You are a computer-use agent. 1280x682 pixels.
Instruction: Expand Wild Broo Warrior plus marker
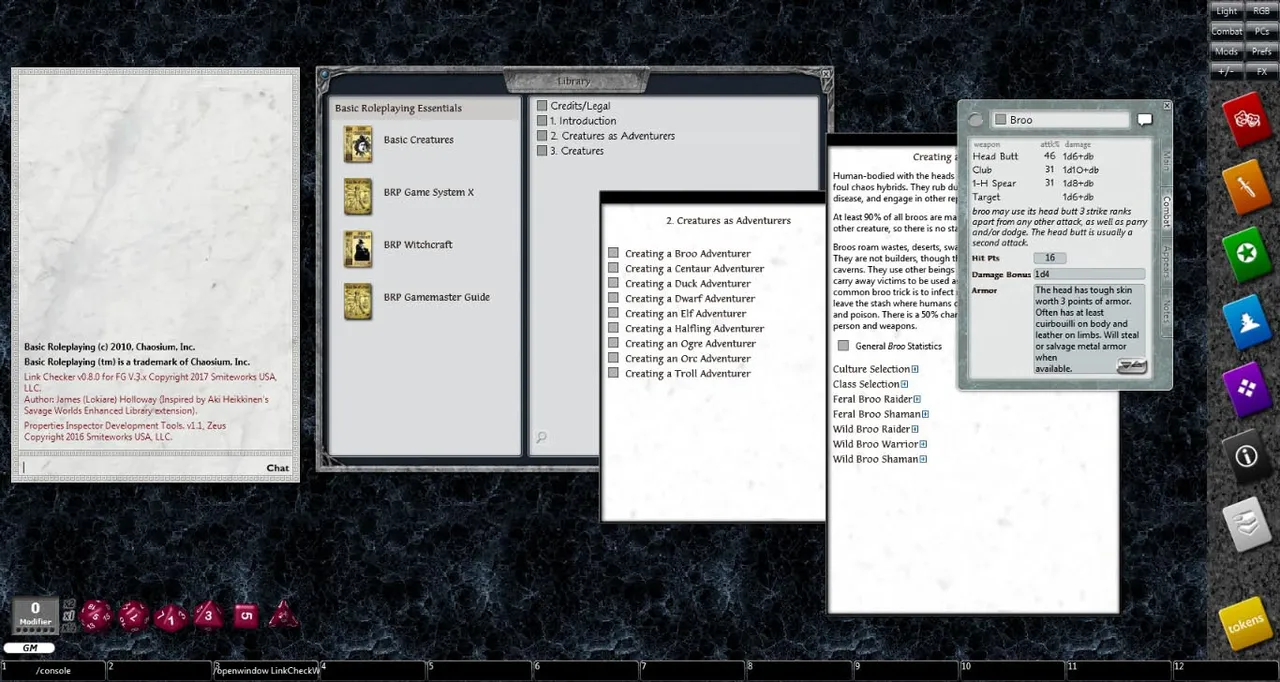pyautogui.click(x=923, y=445)
